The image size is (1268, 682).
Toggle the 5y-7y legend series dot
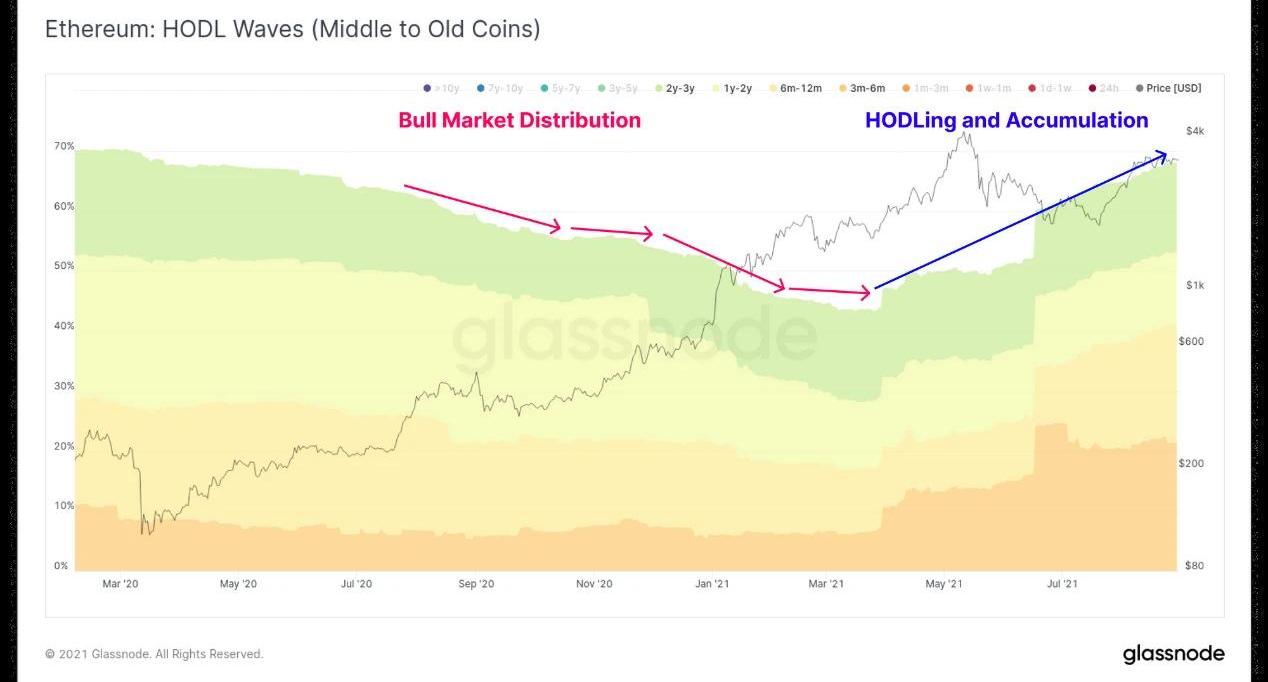tap(544, 88)
